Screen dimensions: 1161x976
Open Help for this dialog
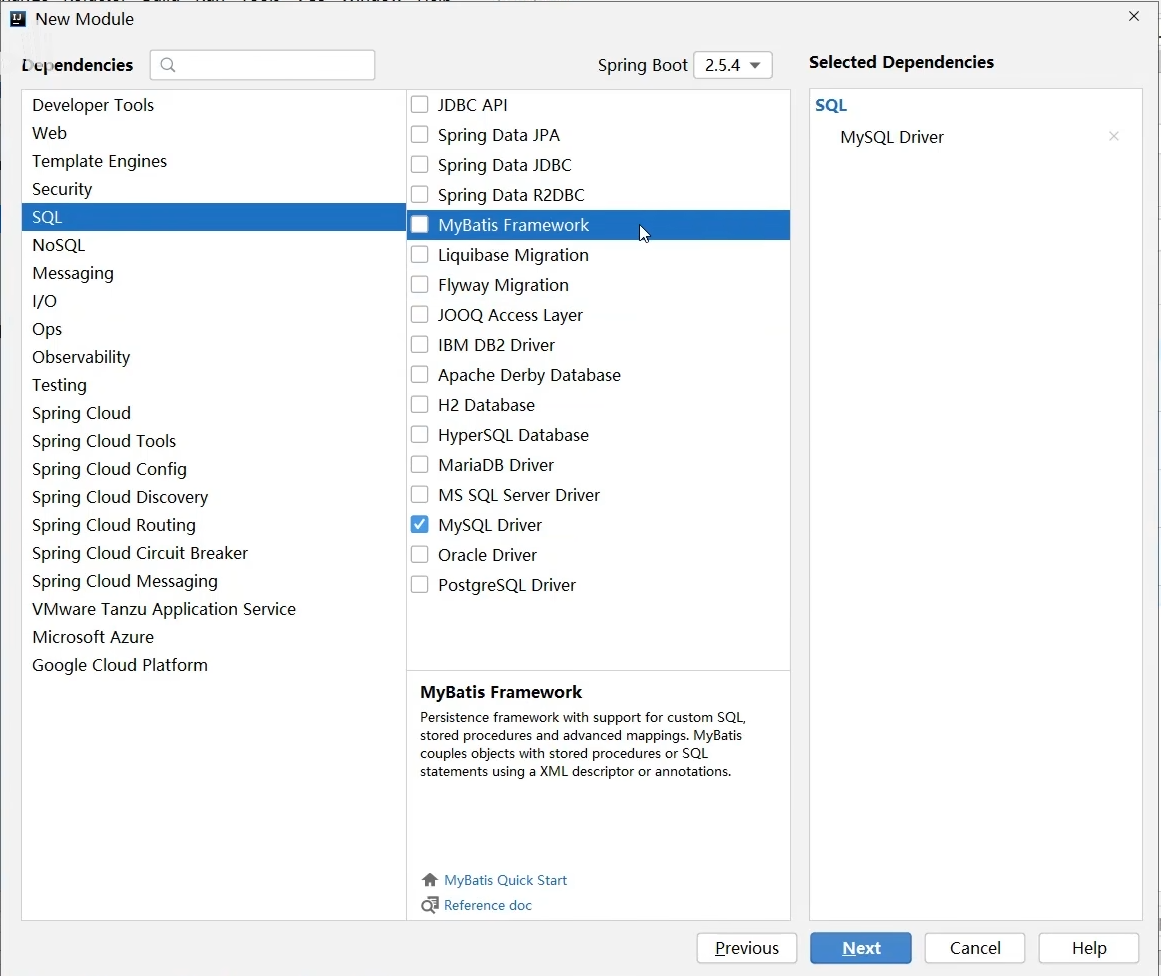click(1088, 948)
